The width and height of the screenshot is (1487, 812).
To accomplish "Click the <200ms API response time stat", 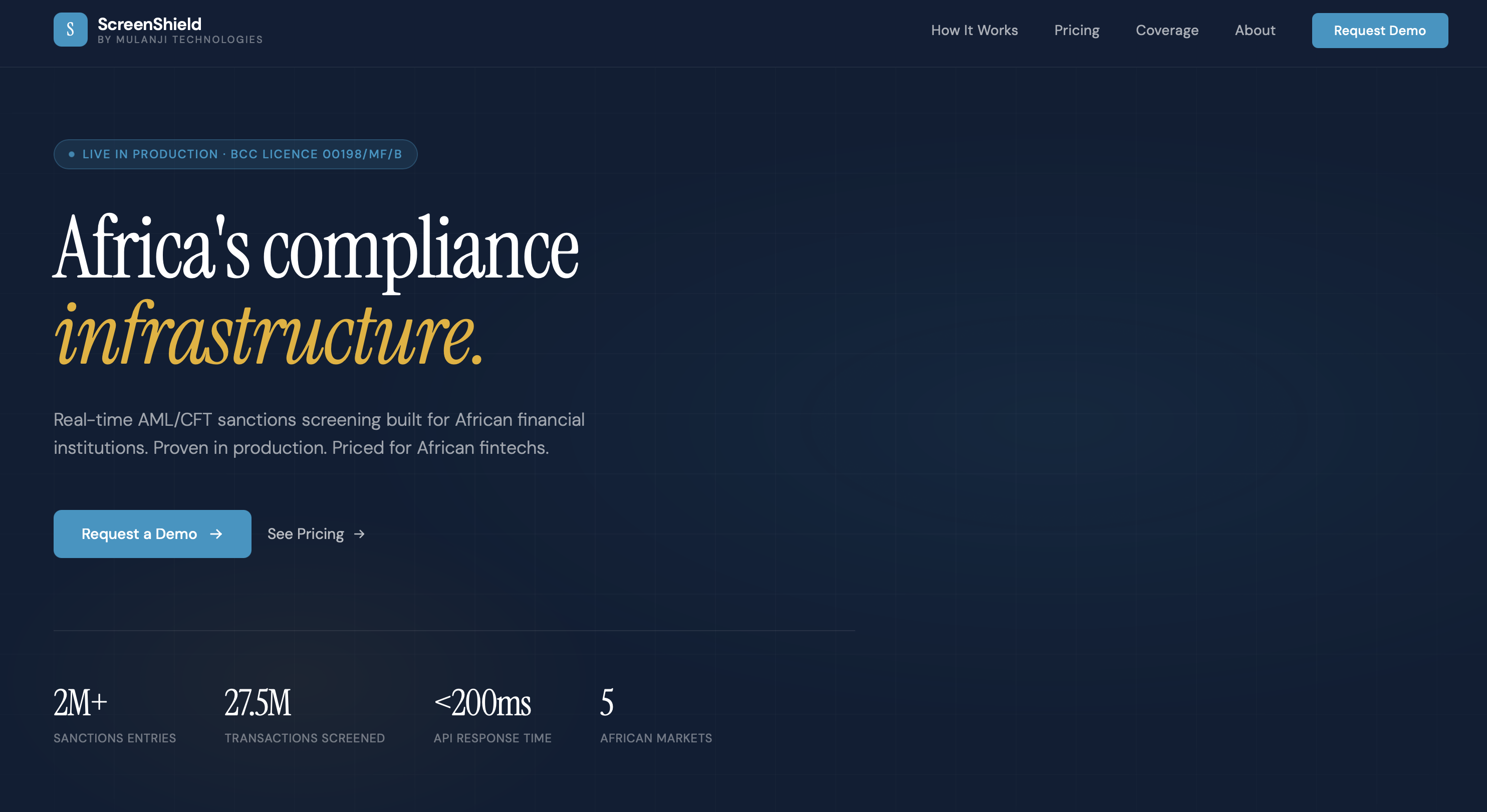I will tap(482, 703).
